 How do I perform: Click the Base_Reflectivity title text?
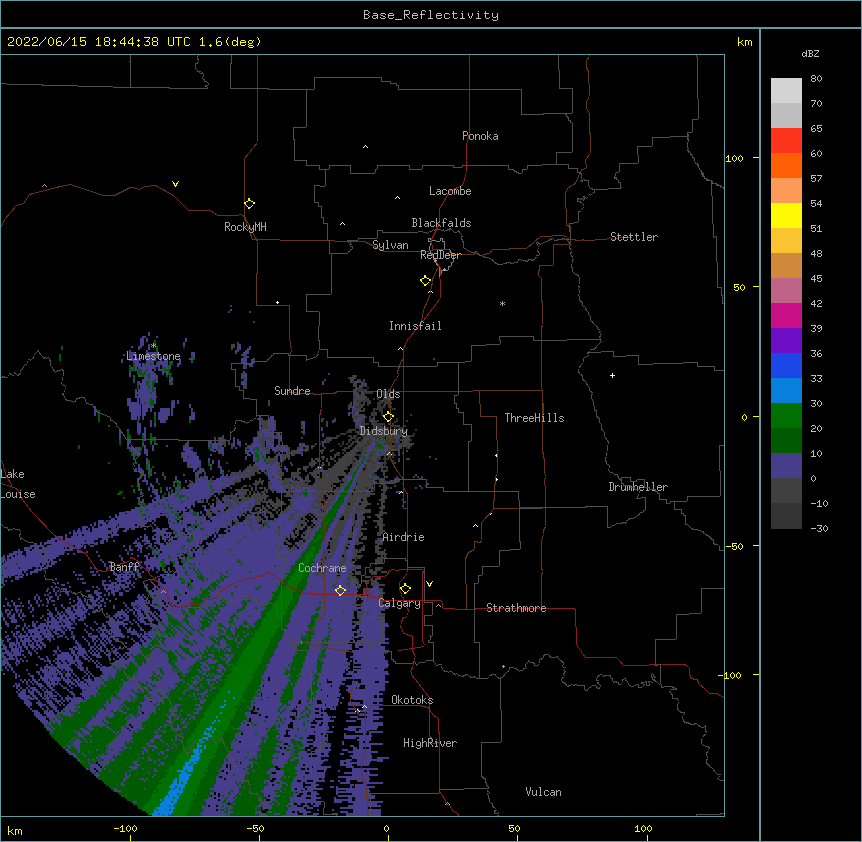click(x=431, y=15)
